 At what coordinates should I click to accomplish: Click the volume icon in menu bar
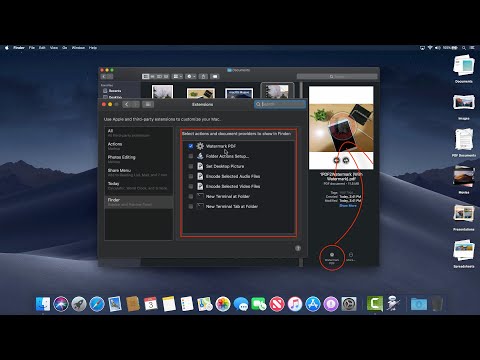[x=438, y=48]
